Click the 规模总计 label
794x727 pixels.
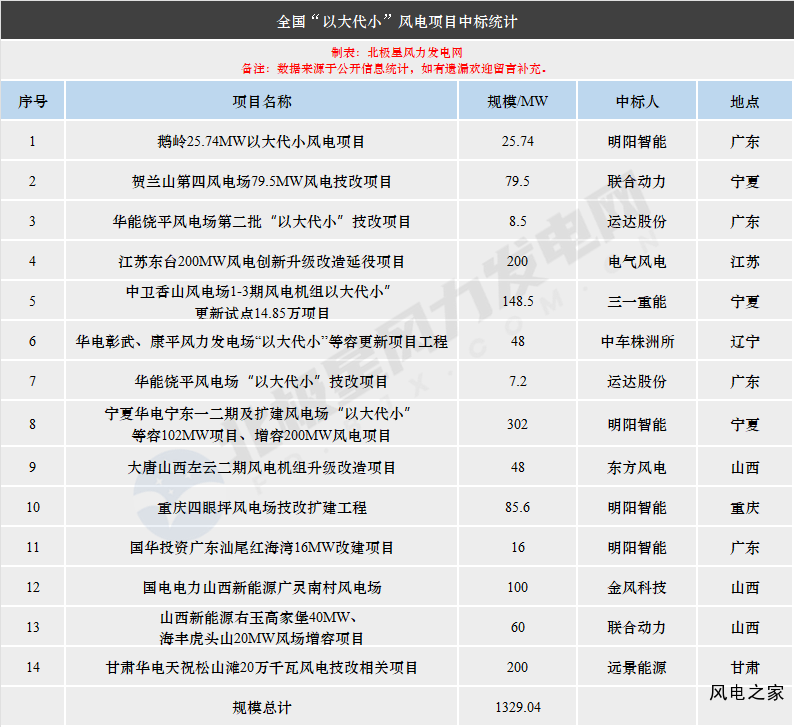tap(262, 707)
